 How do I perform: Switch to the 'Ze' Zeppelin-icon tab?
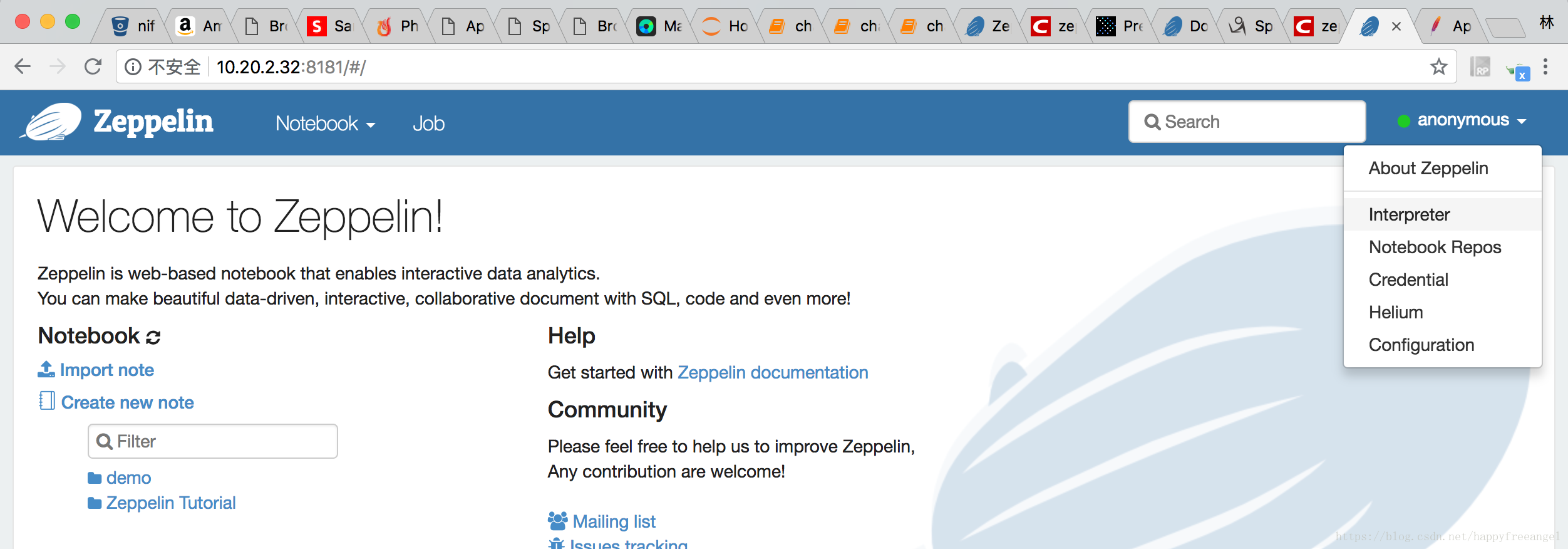[988, 26]
